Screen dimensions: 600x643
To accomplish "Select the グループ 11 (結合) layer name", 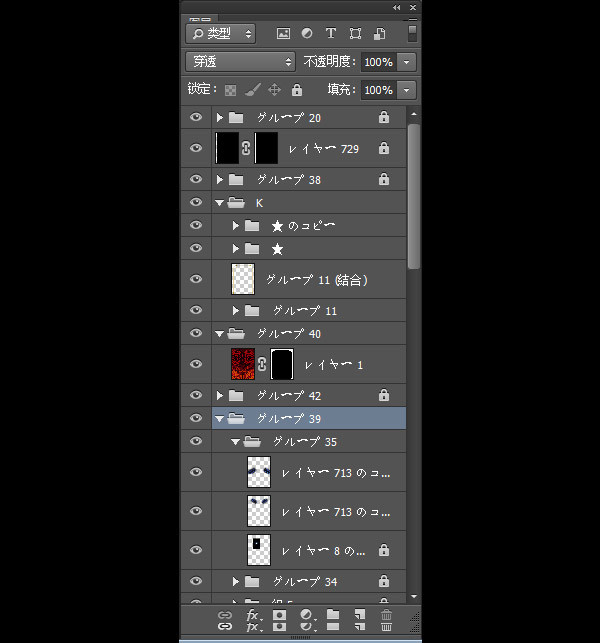I will (317, 280).
